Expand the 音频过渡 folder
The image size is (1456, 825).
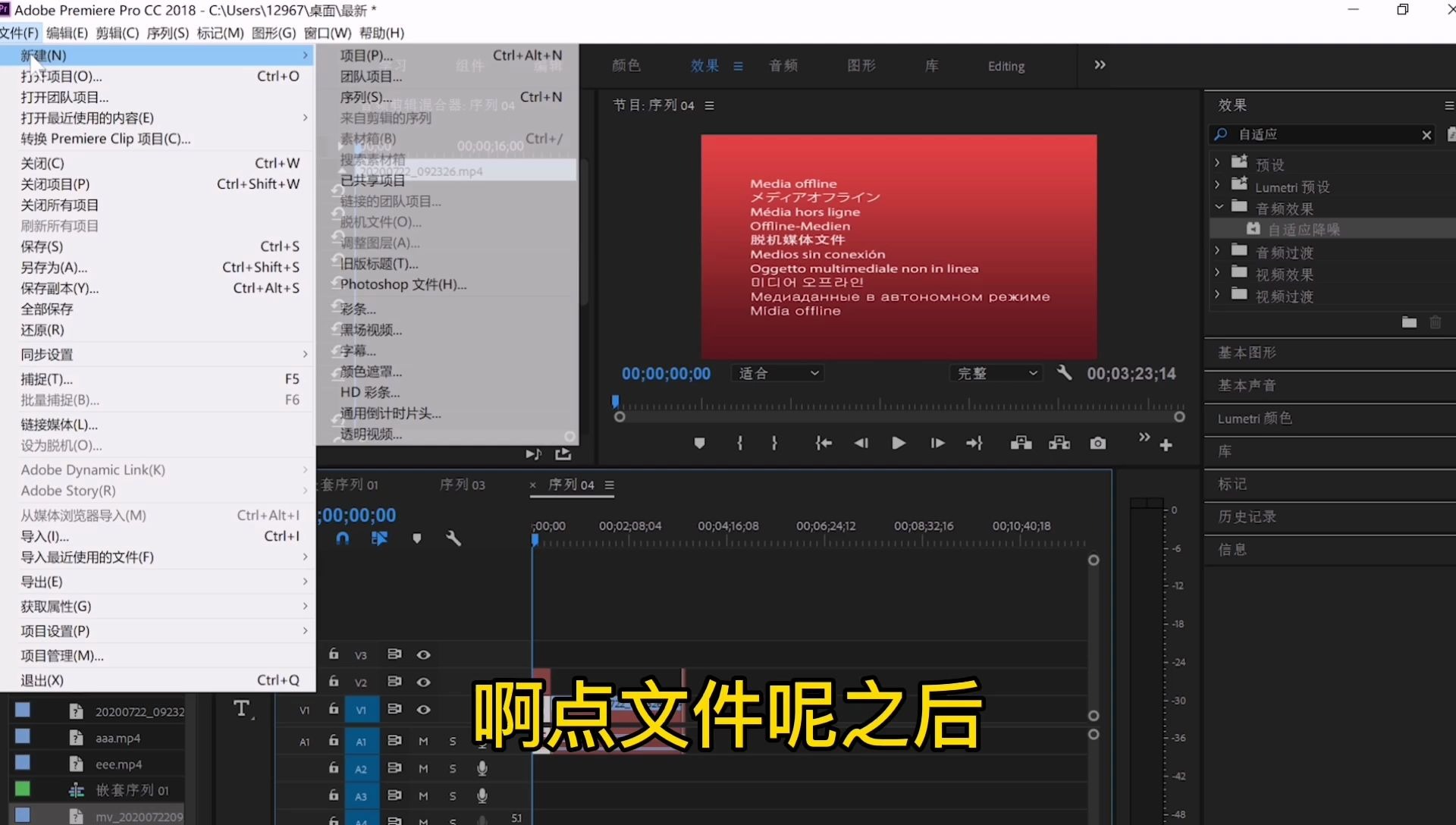pyautogui.click(x=1217, y=250)
